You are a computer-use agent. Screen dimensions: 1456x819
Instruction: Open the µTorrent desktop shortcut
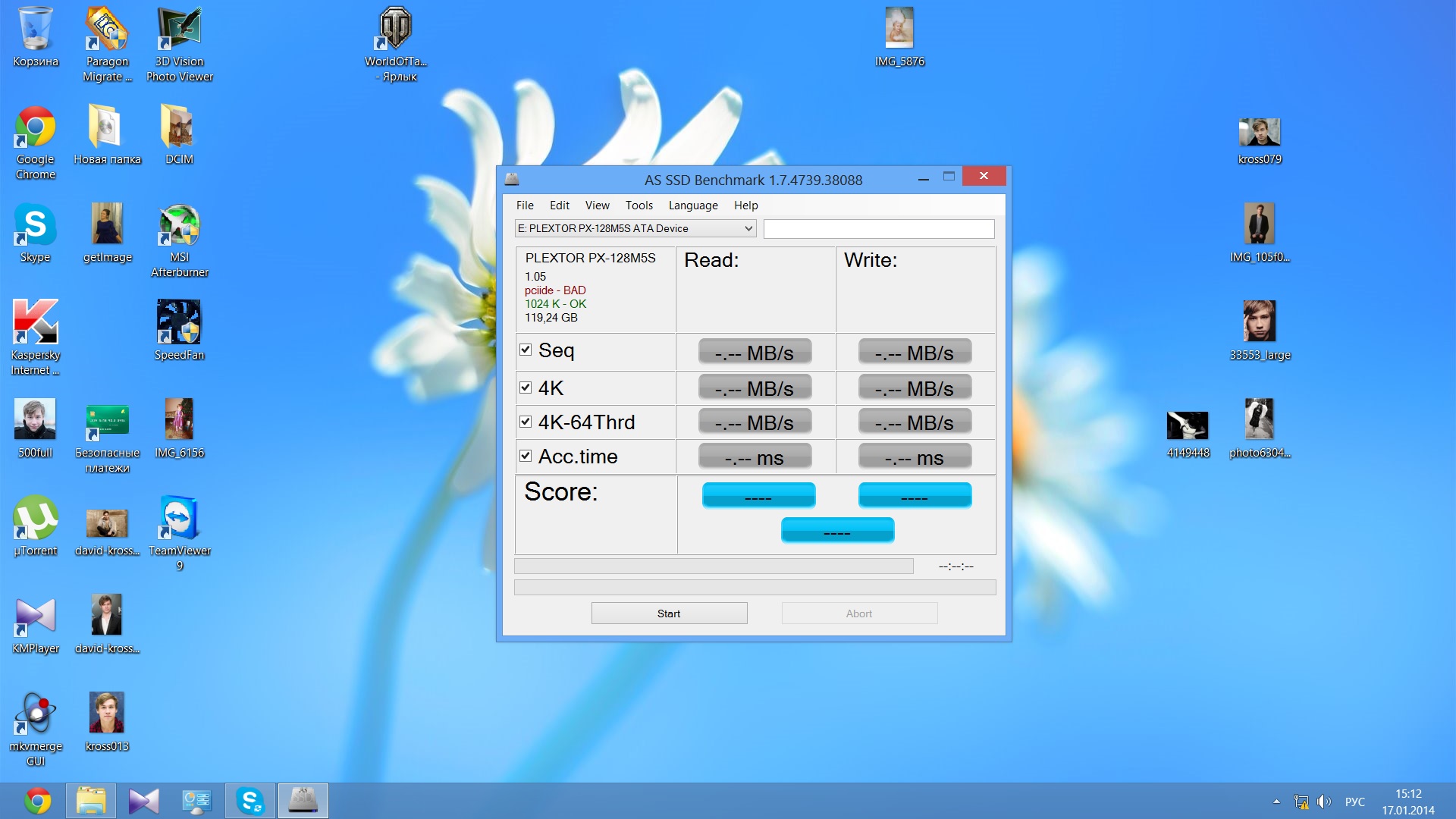(x=36, y=519)
